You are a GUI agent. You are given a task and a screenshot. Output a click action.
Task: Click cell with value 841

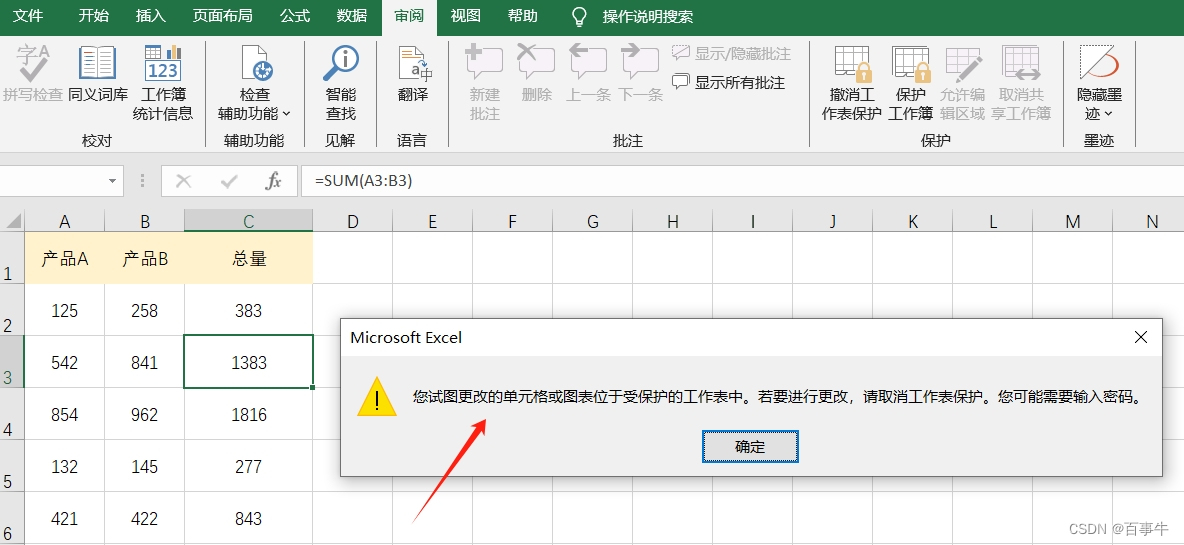point(145,362)
